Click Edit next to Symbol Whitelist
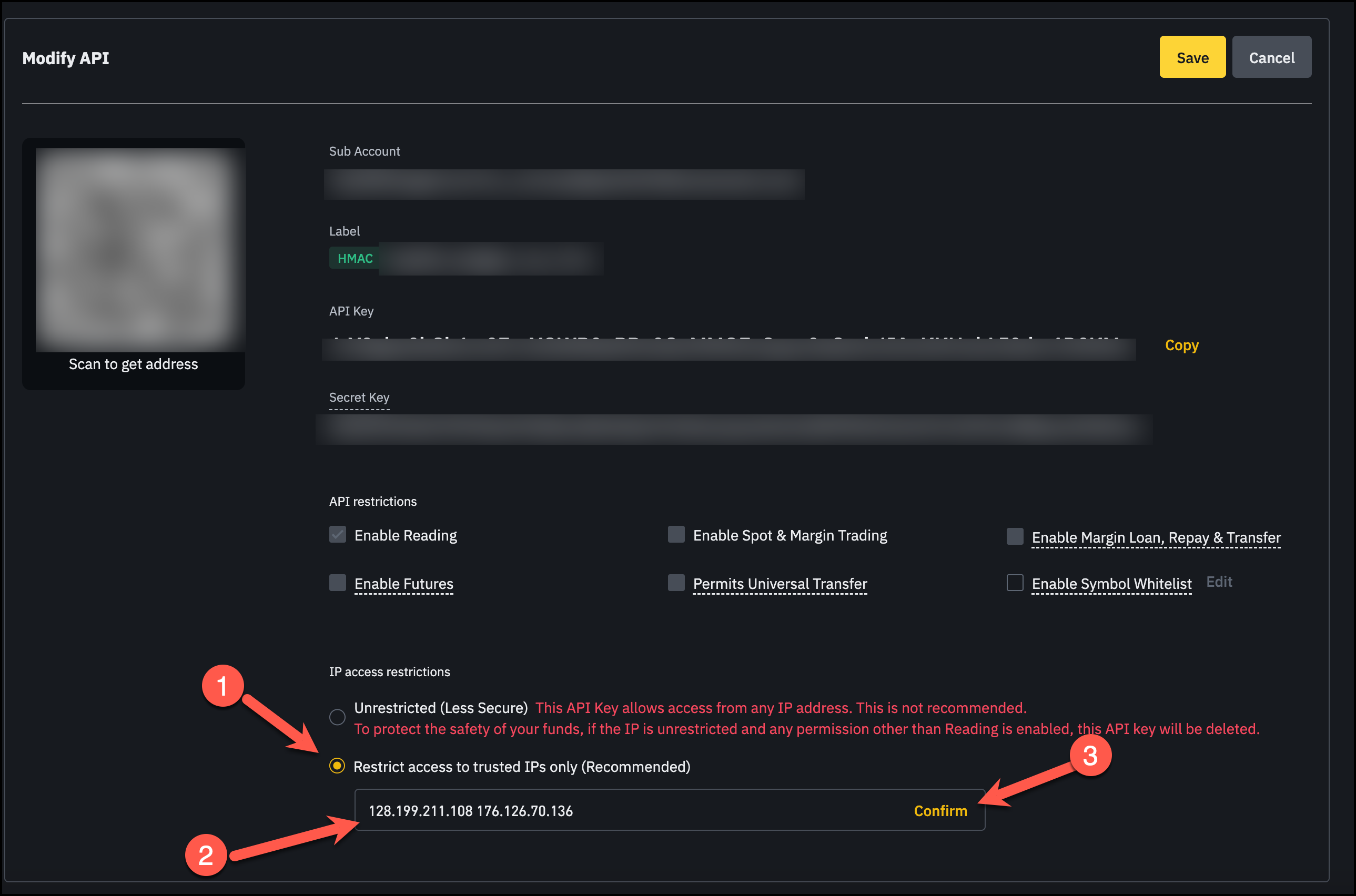The width and height of the screenshot is (1356, 896). click(1218, 582)
